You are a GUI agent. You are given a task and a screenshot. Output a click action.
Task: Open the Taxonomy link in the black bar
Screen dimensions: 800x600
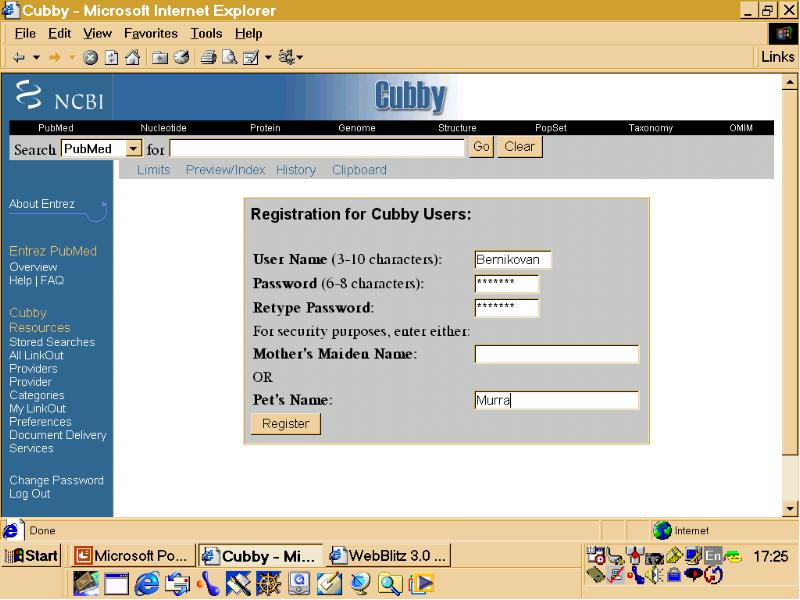651,128
